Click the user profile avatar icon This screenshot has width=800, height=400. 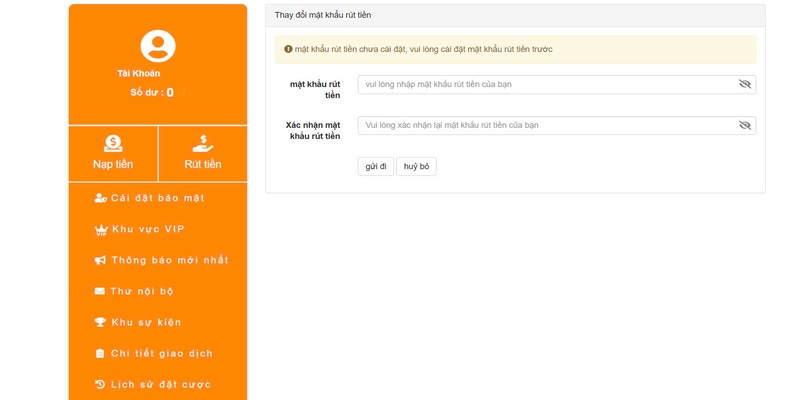coord(158,46)
